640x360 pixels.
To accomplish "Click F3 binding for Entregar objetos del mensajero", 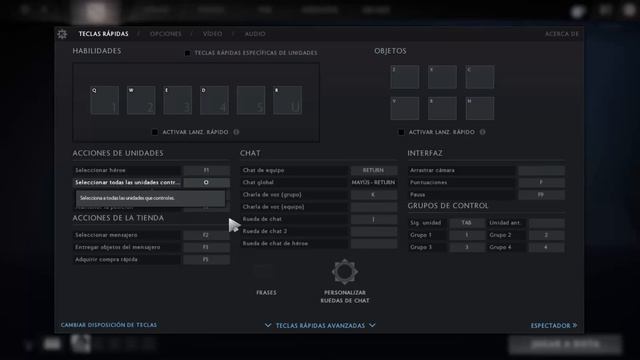I will click(x=206, y=247).
